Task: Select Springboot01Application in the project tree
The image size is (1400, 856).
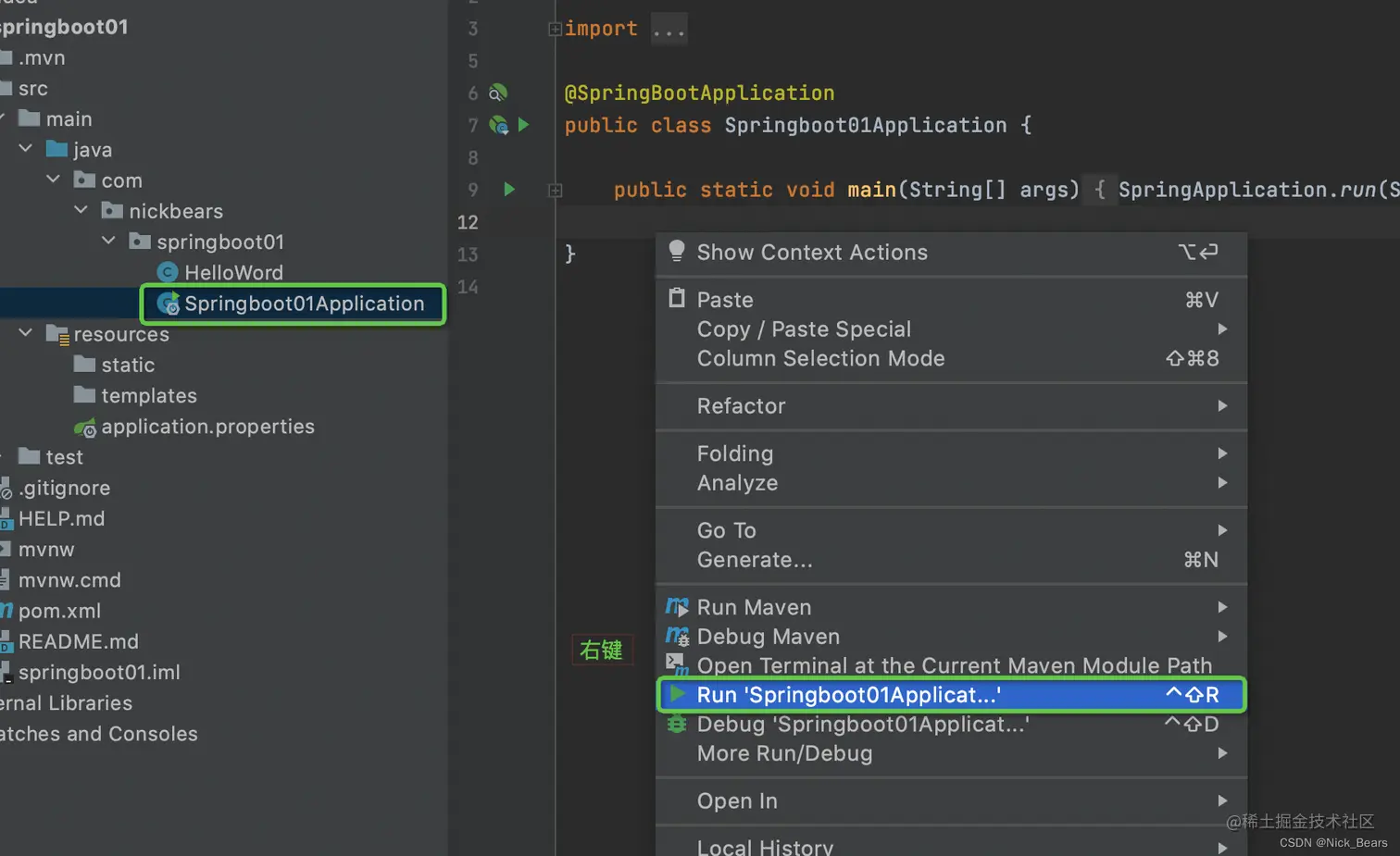Action: coord(304,304)
